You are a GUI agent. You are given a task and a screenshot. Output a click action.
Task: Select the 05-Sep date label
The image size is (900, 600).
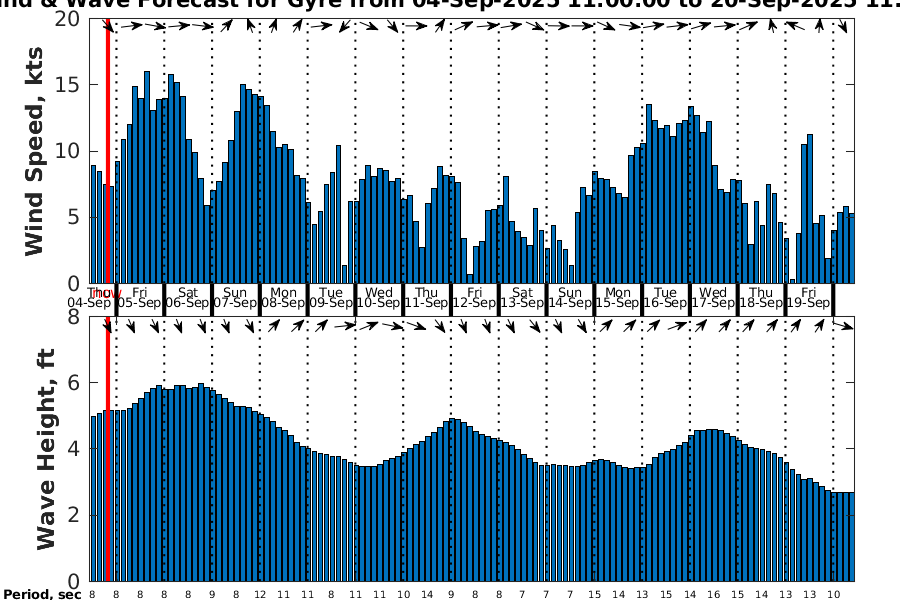pyautogui.click(x=139, y=303)
